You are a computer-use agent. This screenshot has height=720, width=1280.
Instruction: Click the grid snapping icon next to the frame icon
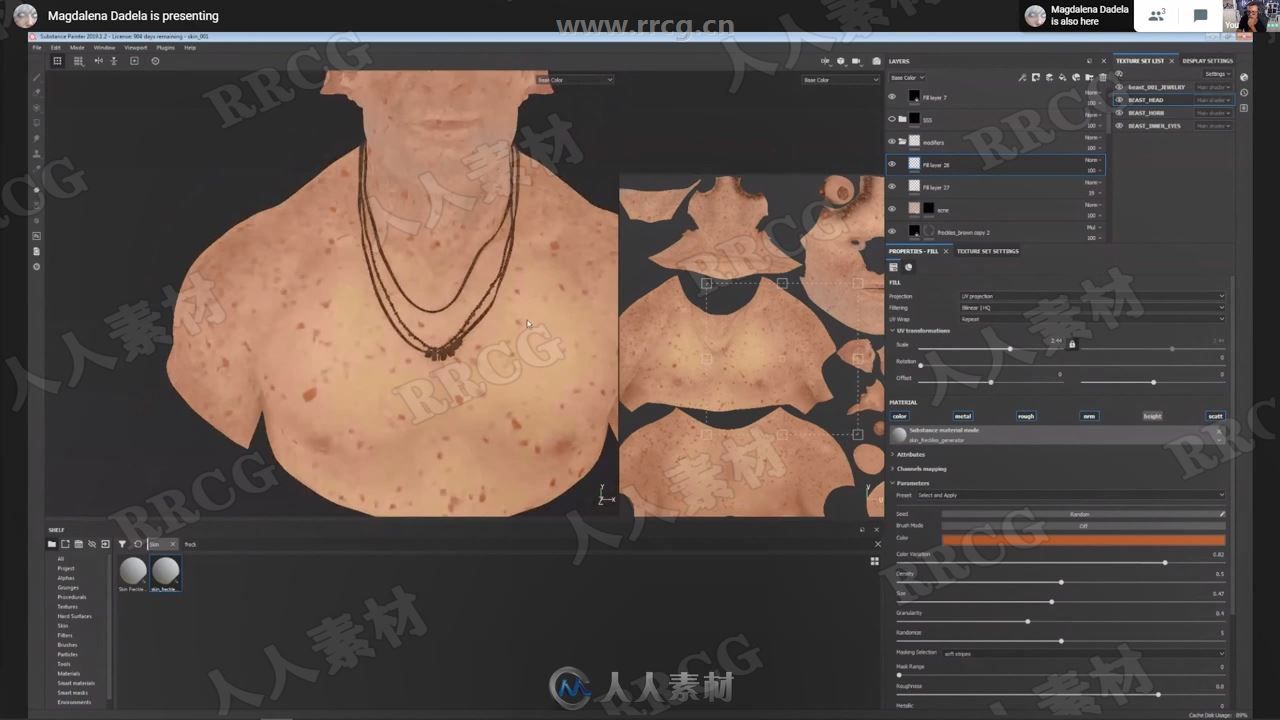coord(77,61)
